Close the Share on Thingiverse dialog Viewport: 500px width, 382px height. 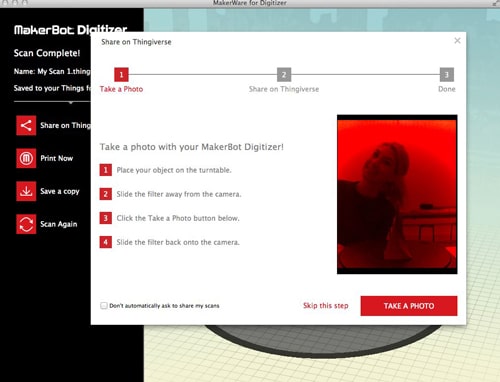(457, 41)
